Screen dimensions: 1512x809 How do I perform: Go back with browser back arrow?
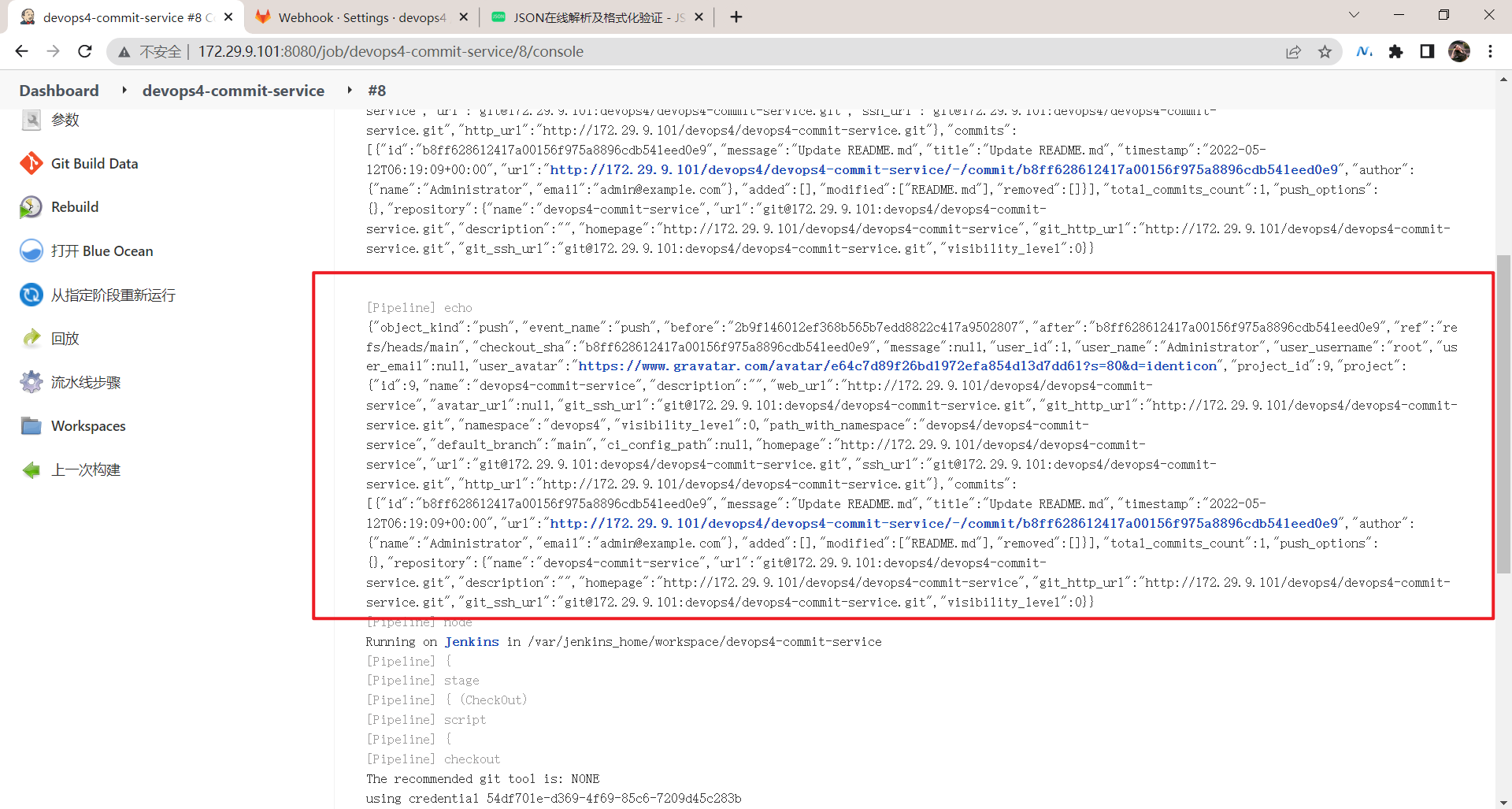[x=21, y=51]
